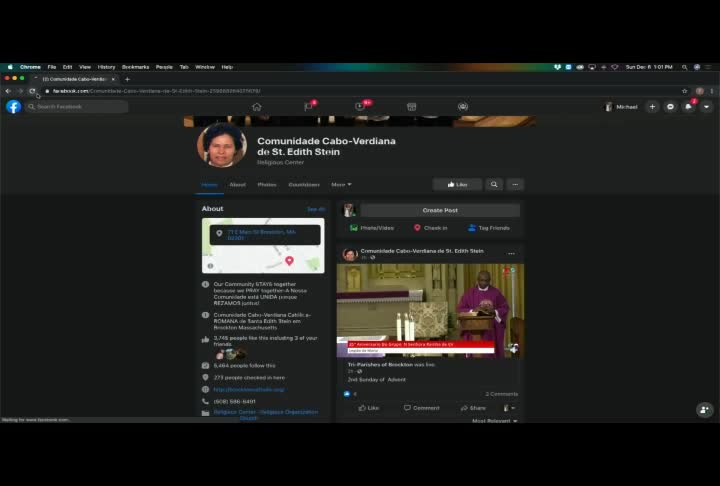Viewport: 720px width, 486px height.
Task: Expand the Most Relevant comments sort
Action: click(x=495, y=420)
